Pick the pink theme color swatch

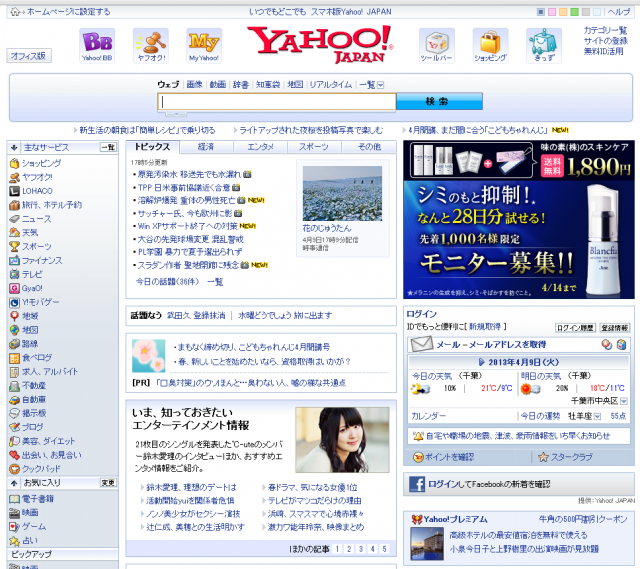click(552, 12)
